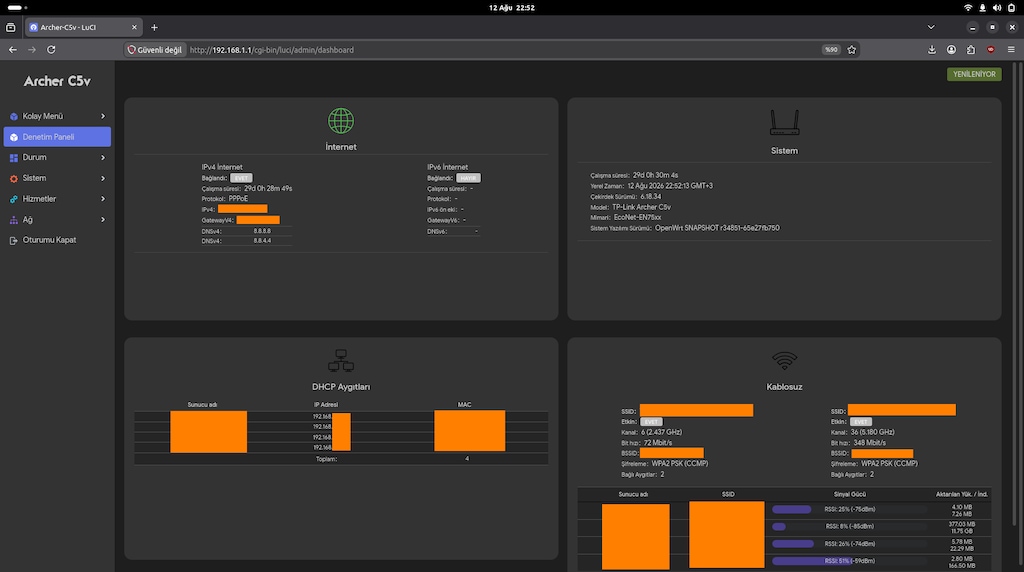Click the Etkin EVET badge for 5.180 GHz

pyautogui.click(x=861, y=422)
